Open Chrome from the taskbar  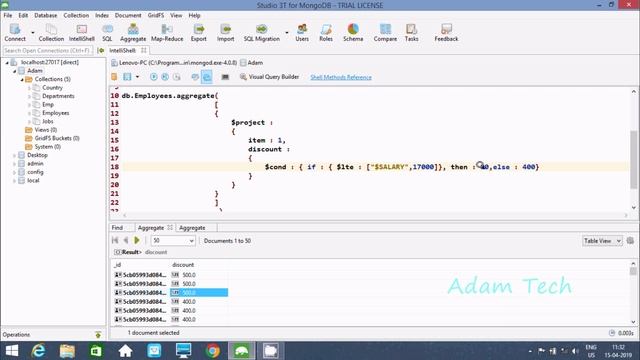pyautogui.click(x=213, y=351)
